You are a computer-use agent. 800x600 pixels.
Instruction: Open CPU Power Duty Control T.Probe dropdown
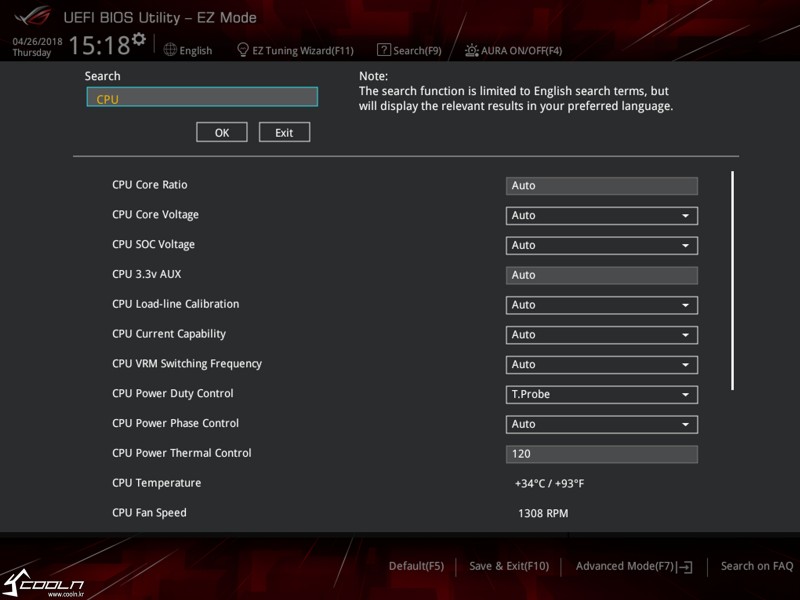pyautogui.click(x=602, y=394)
